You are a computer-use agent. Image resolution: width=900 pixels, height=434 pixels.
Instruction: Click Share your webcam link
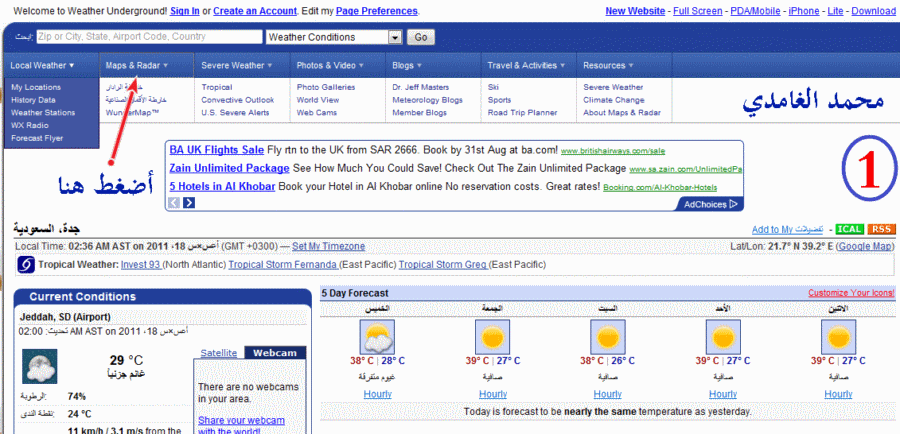[x=241, y=425]
